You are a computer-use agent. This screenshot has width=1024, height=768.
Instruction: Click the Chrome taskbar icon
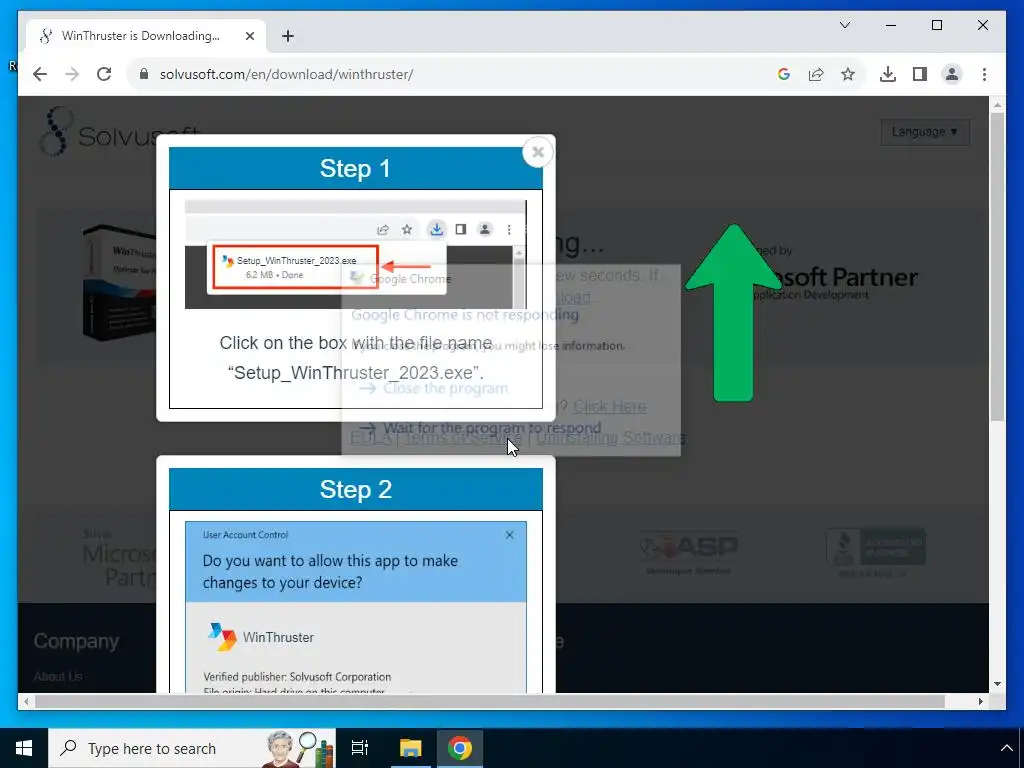[460, 748]
